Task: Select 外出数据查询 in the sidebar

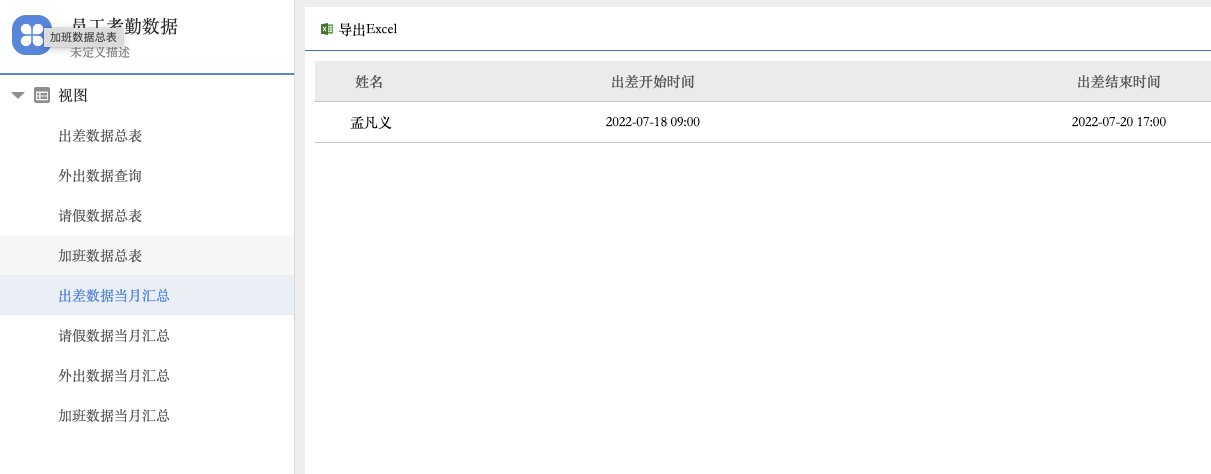Action: click(100, 176)
